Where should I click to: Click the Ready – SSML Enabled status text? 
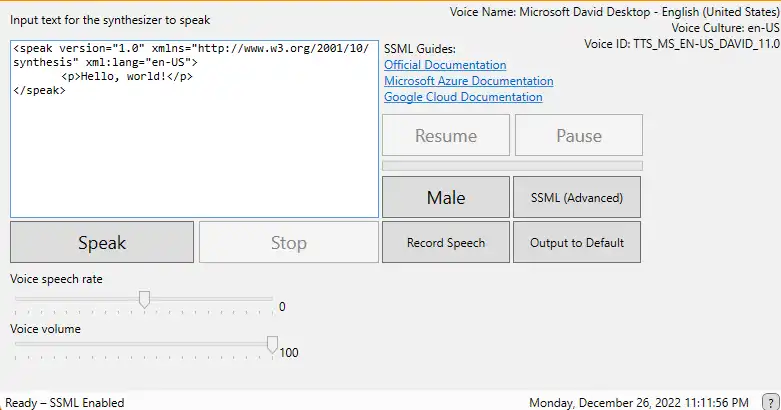[67, 402]
